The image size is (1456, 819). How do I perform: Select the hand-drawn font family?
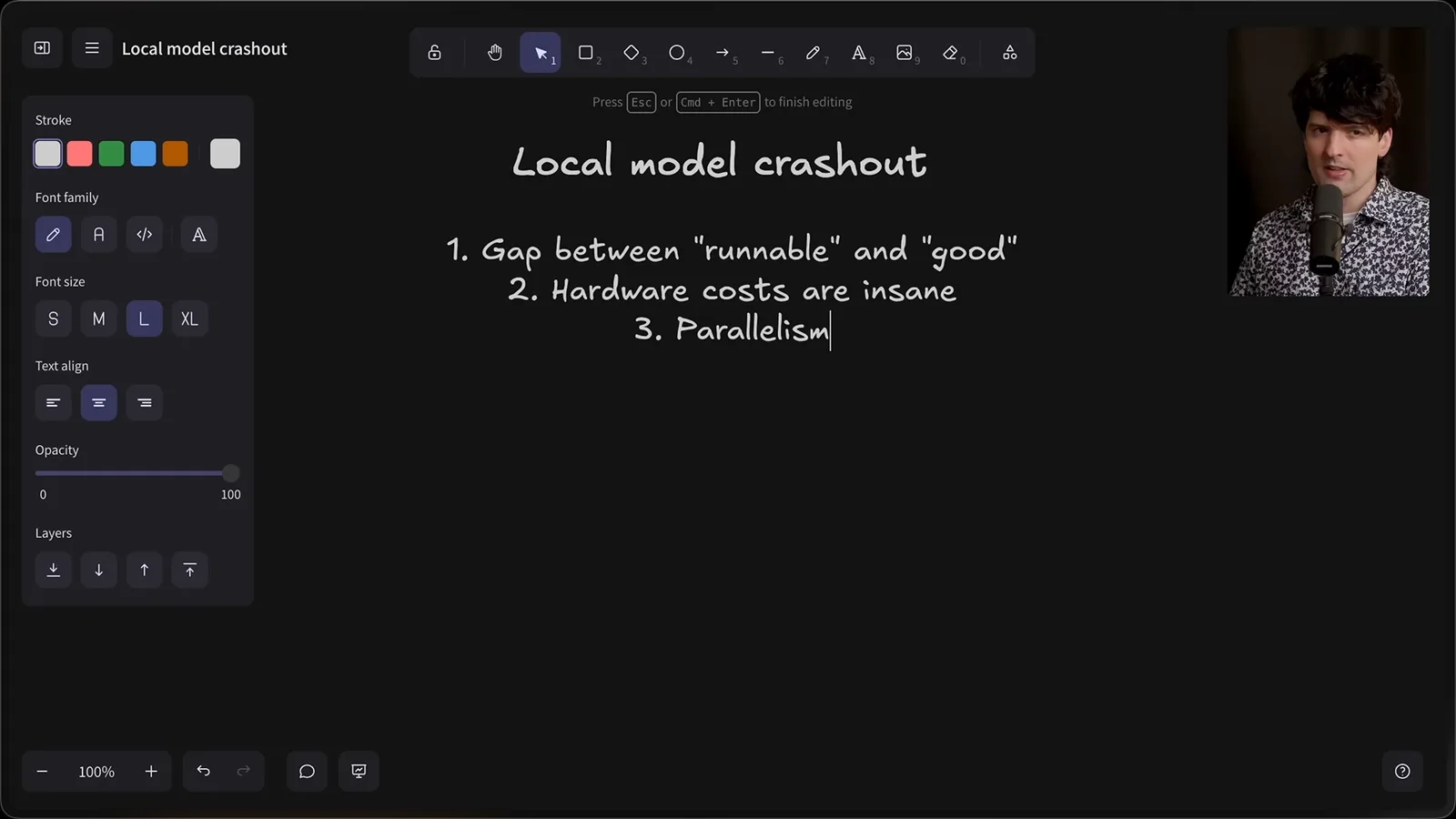pyautogui.click(x=54, y=235)
